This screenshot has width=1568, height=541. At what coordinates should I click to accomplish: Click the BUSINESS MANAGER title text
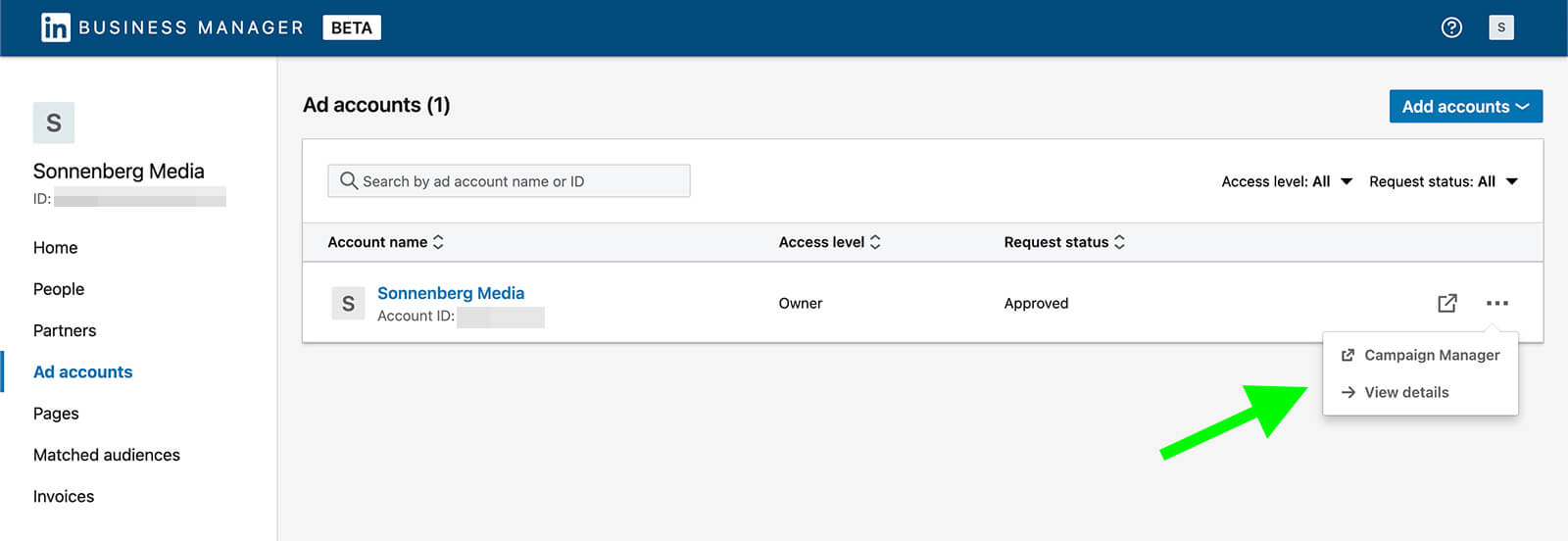[x=191, y=27]
